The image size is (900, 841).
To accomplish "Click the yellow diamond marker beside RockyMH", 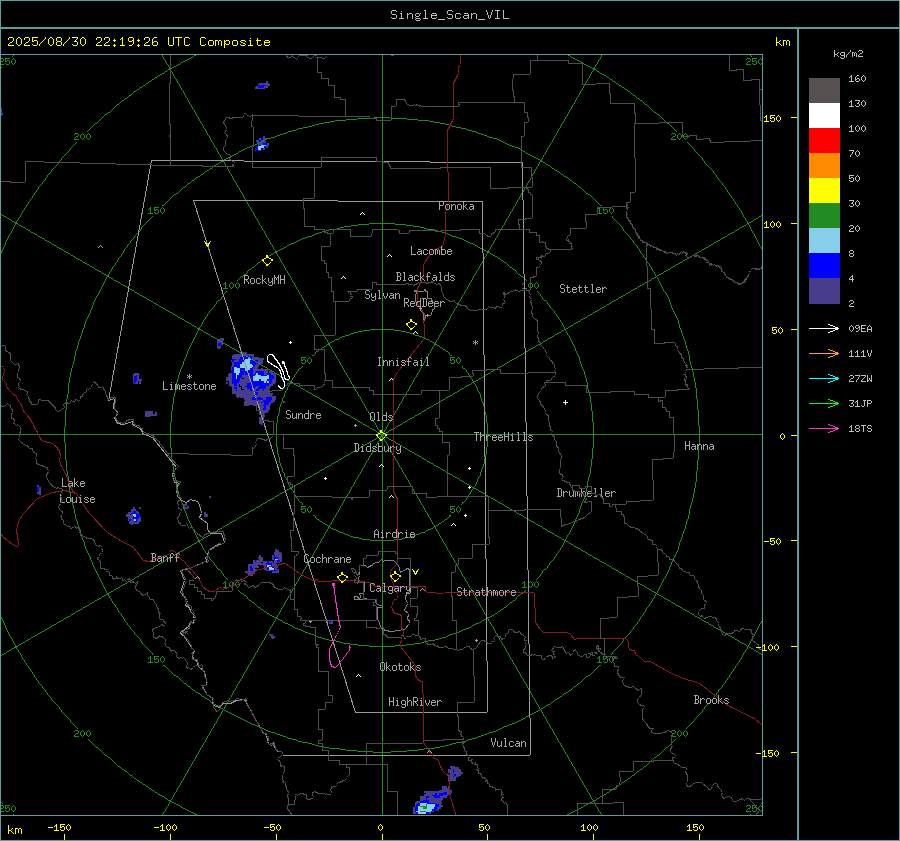I will (x=267, y=261).
